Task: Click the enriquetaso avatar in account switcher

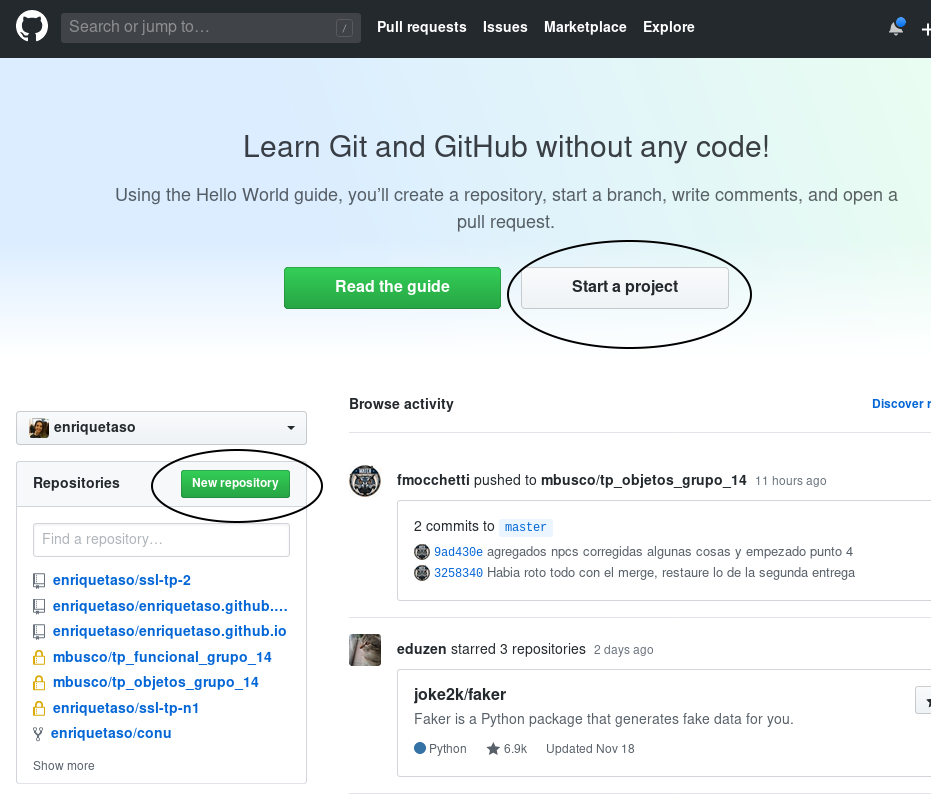Action: (x=39, y=427)
